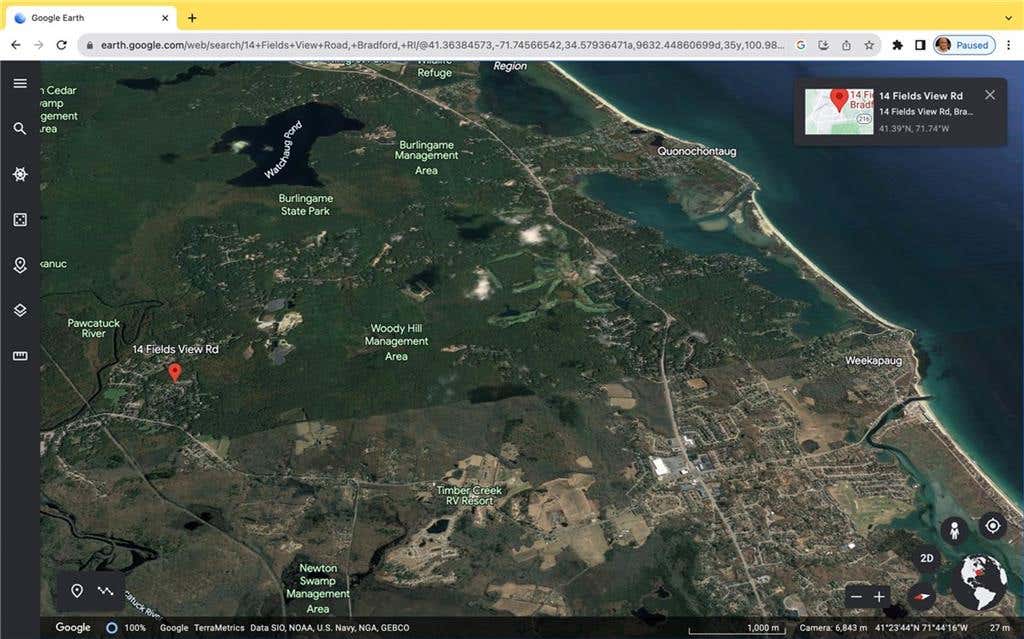Viewport: 1024px width, 639px height.
Task: Reset orientation with the compass
Action: tap(921, 597)
